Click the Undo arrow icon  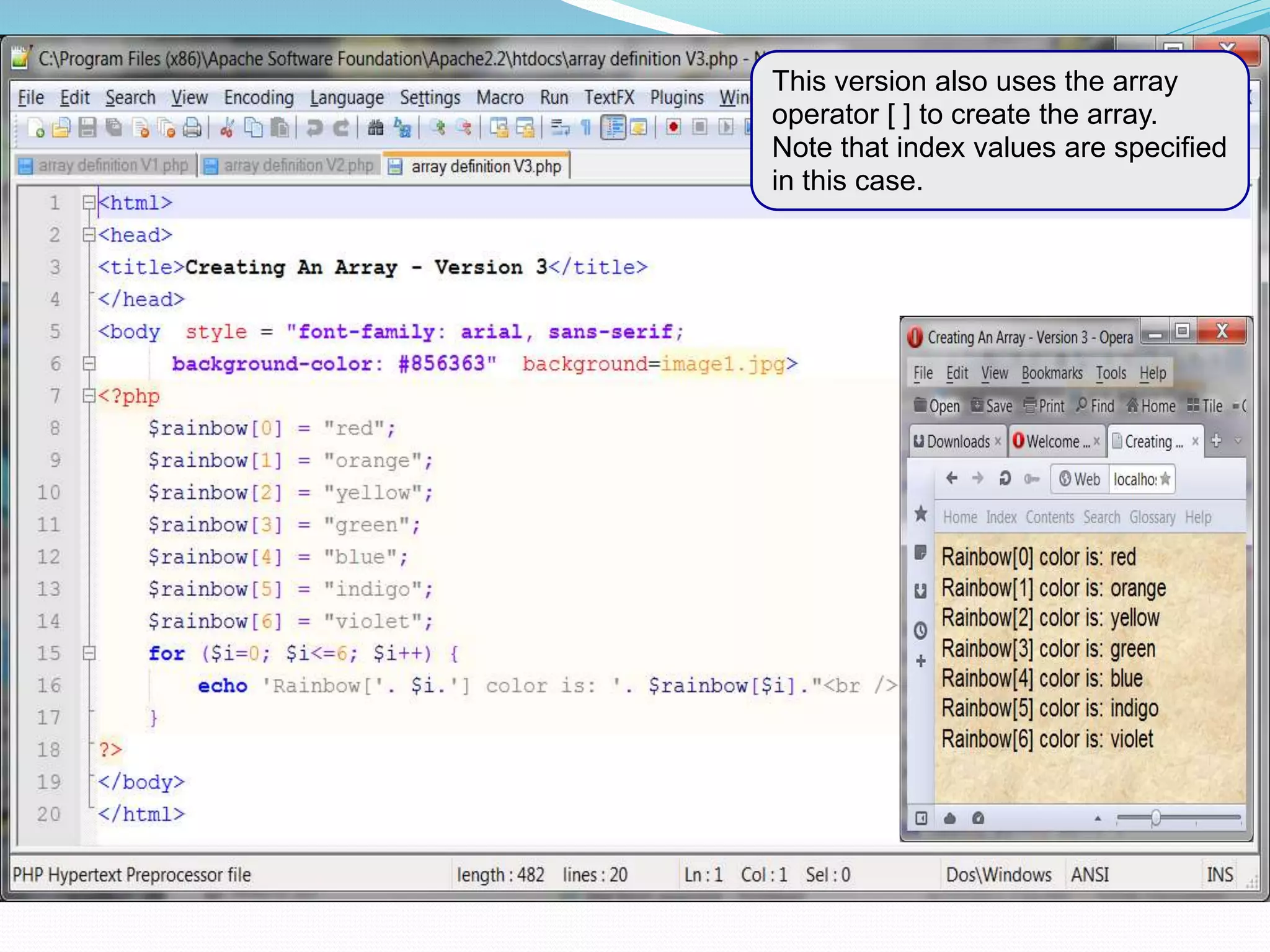[x=314, y=128]
